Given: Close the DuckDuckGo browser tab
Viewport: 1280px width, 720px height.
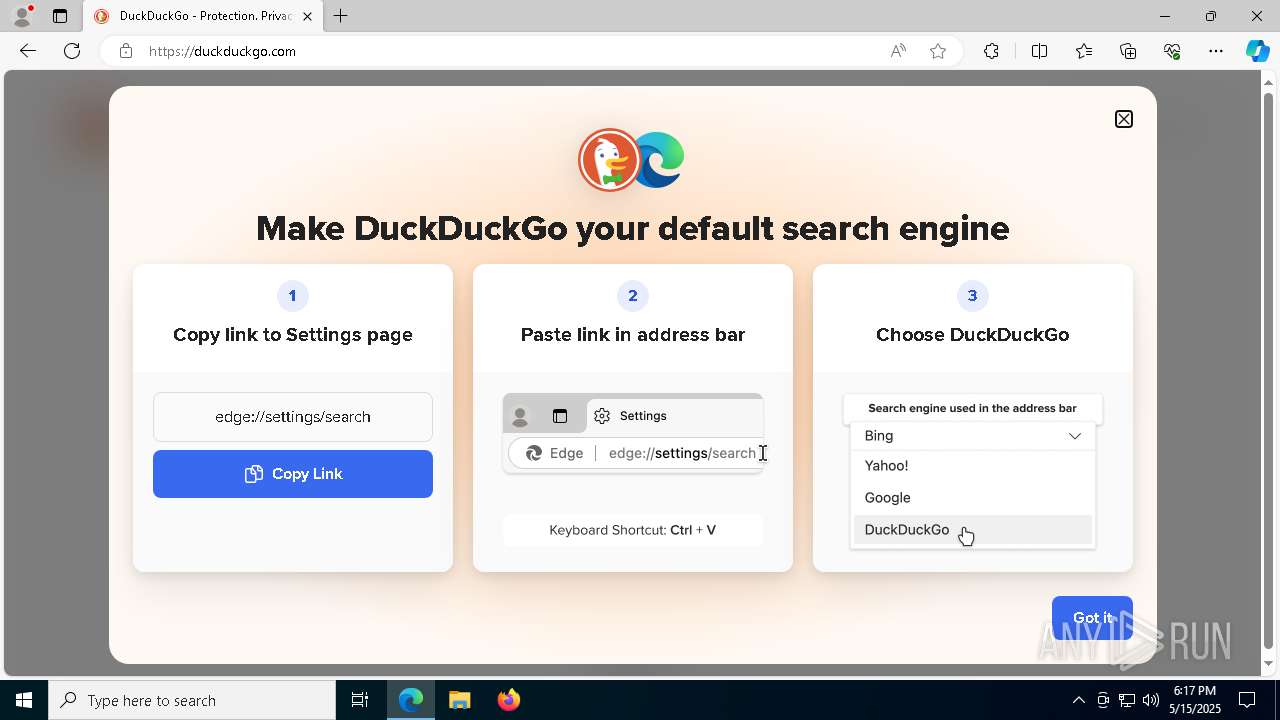Looking at the screenshot, I should 308,16.
